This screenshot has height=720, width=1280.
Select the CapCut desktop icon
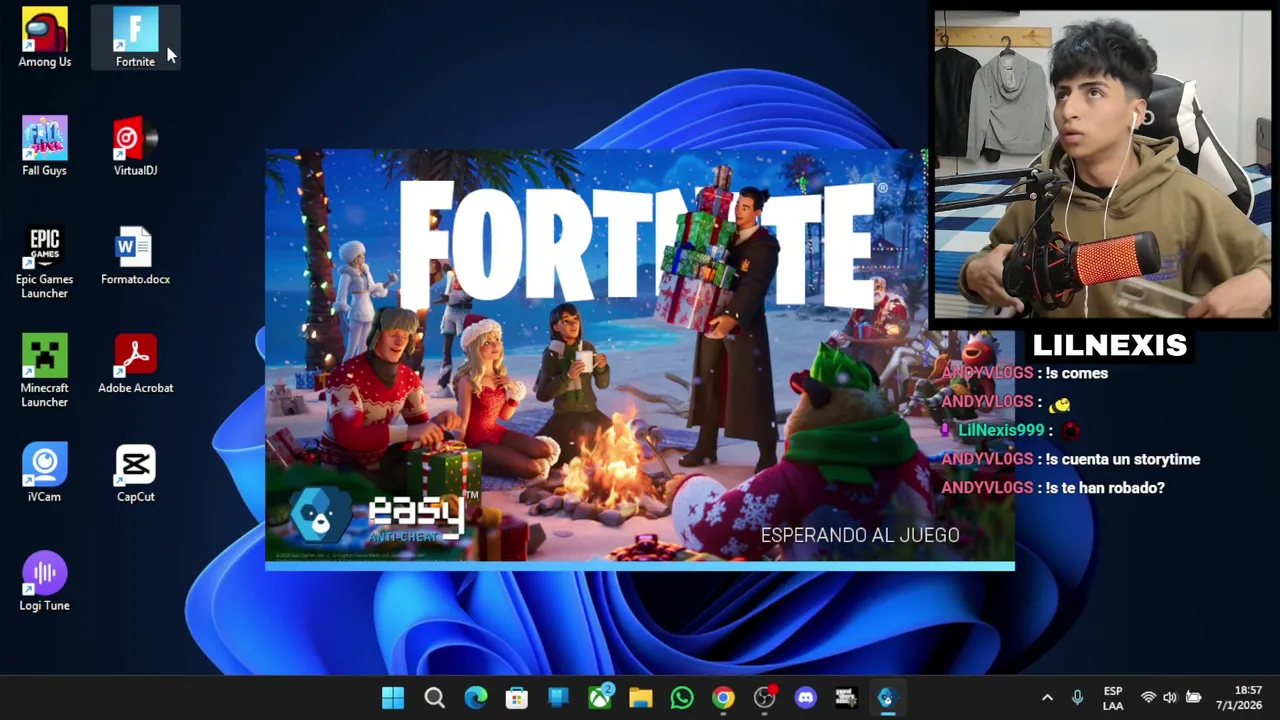(135, 473)
